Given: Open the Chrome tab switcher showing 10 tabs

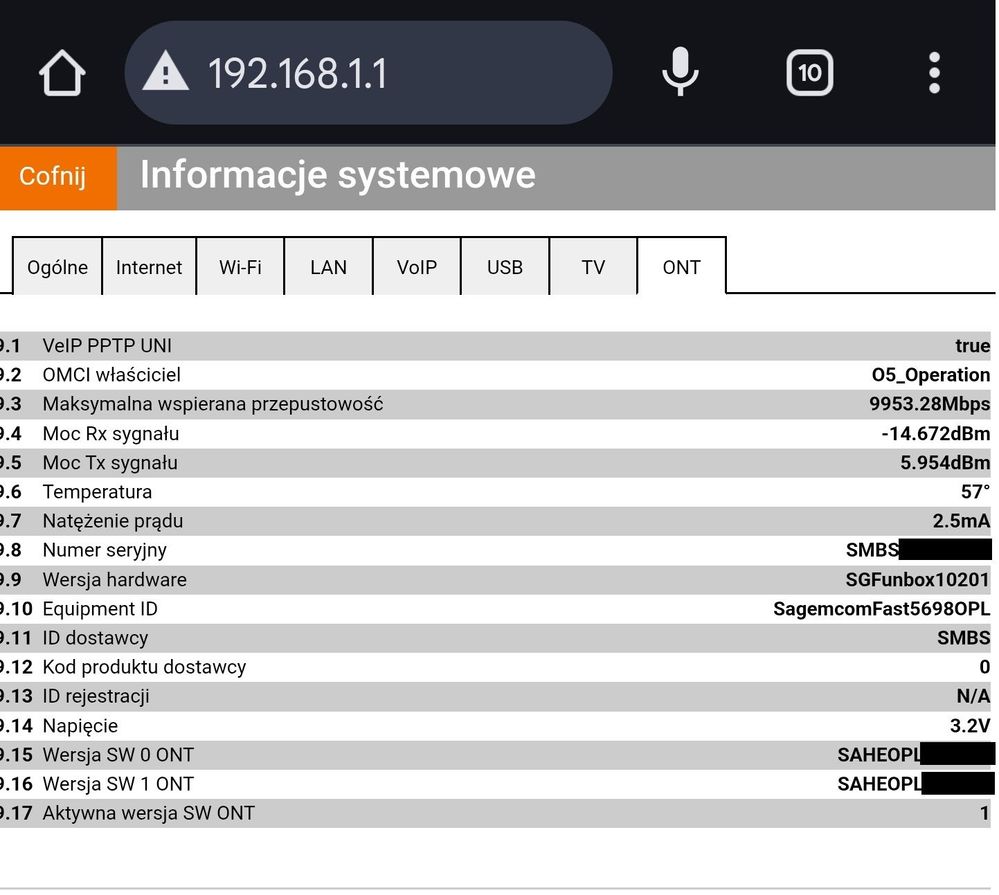Looking at the screenshot, I should point(809,72).
